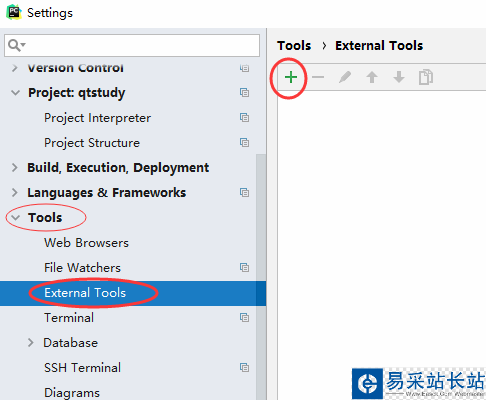486x400 pixels.
Task: Collapse the Project: qtstudy section
Action: click(x=15, y=93)
